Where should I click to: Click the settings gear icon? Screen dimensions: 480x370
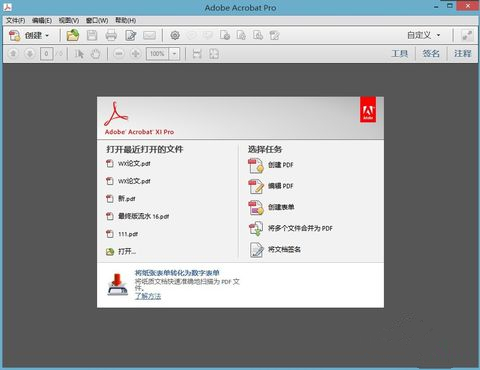click(175, 35)
